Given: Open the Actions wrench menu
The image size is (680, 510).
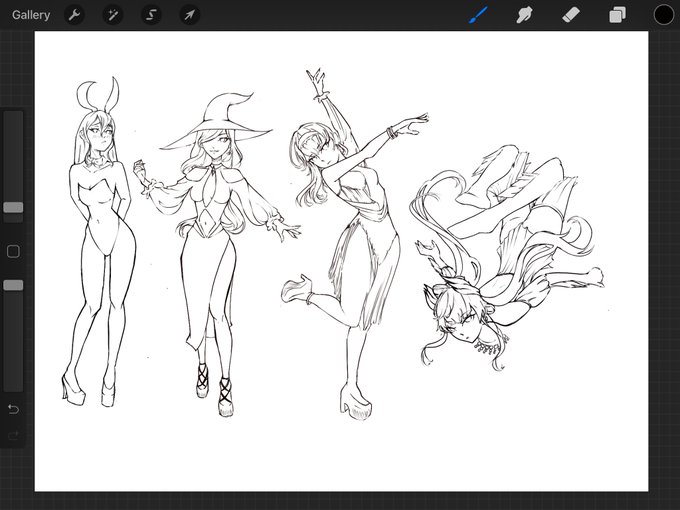Looking at the screenshot, I should 74,15.
